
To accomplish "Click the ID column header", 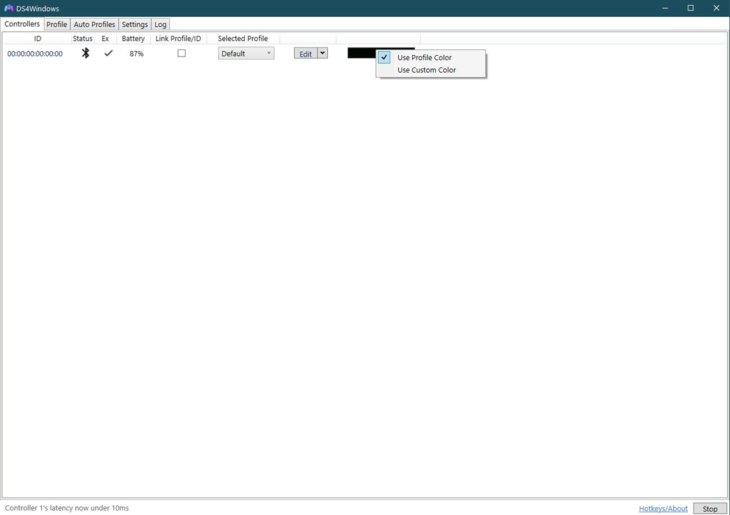I will tap(37, 38).
